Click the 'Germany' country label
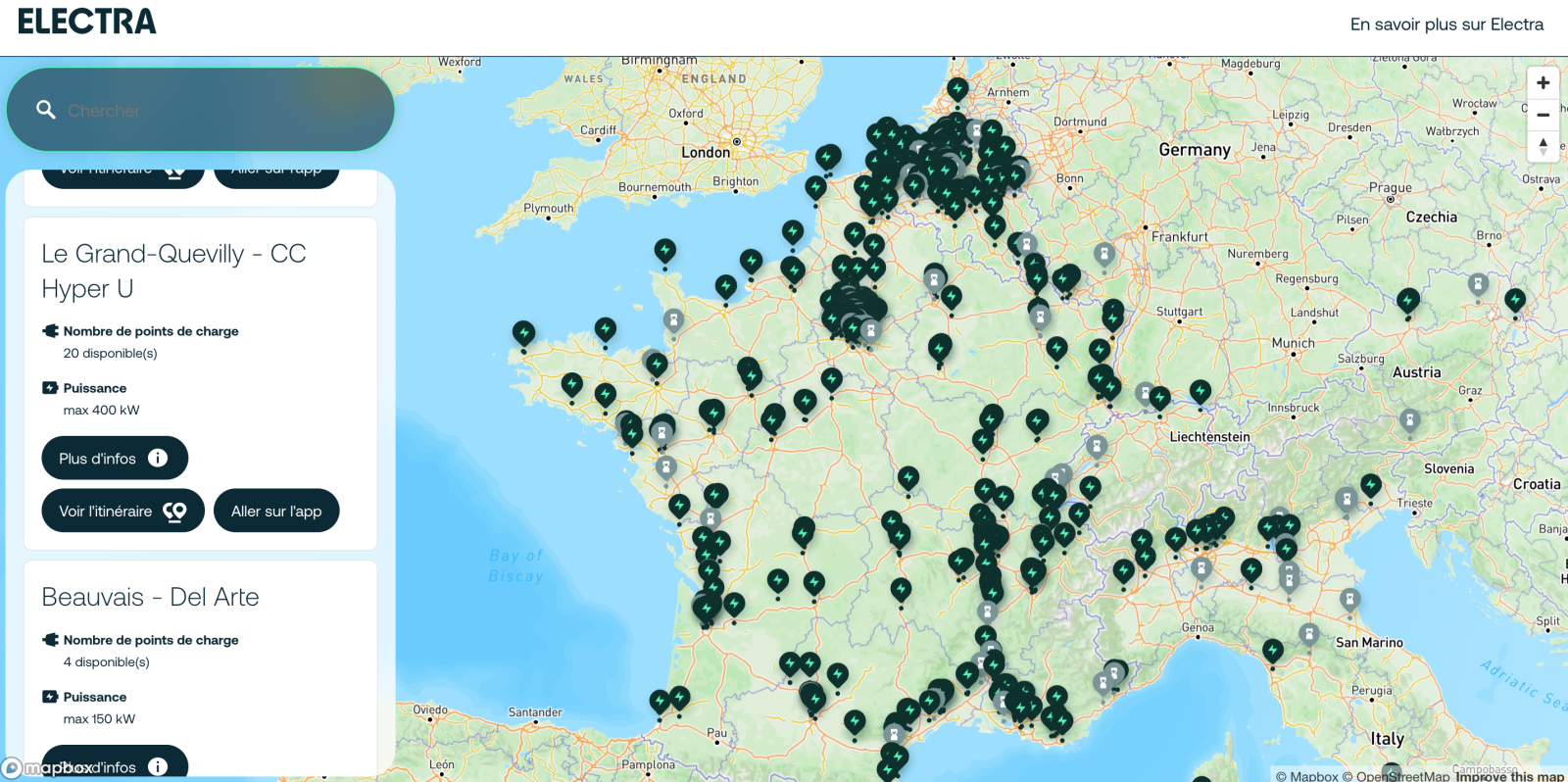 click(x=1195, y=149)
